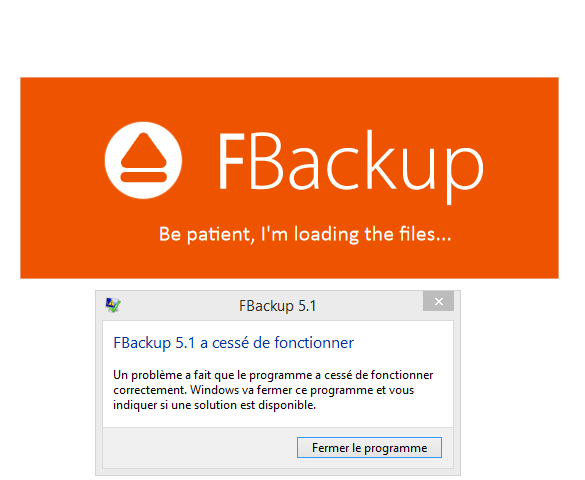The height and width of the screenshot is (480, 585).
Task: Click the "indiquer si une solution est disponible" line
Action: tap(215, 405)
